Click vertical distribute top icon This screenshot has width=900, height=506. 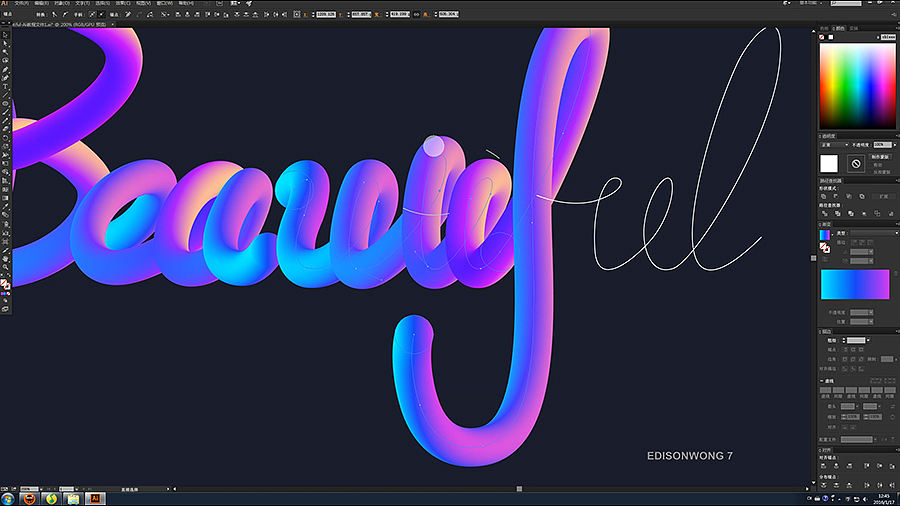[824, 485]
